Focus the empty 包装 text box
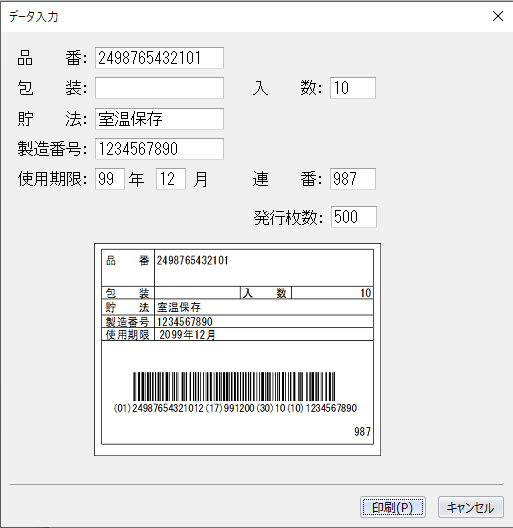Screen dimensions: 513x528 159,88
